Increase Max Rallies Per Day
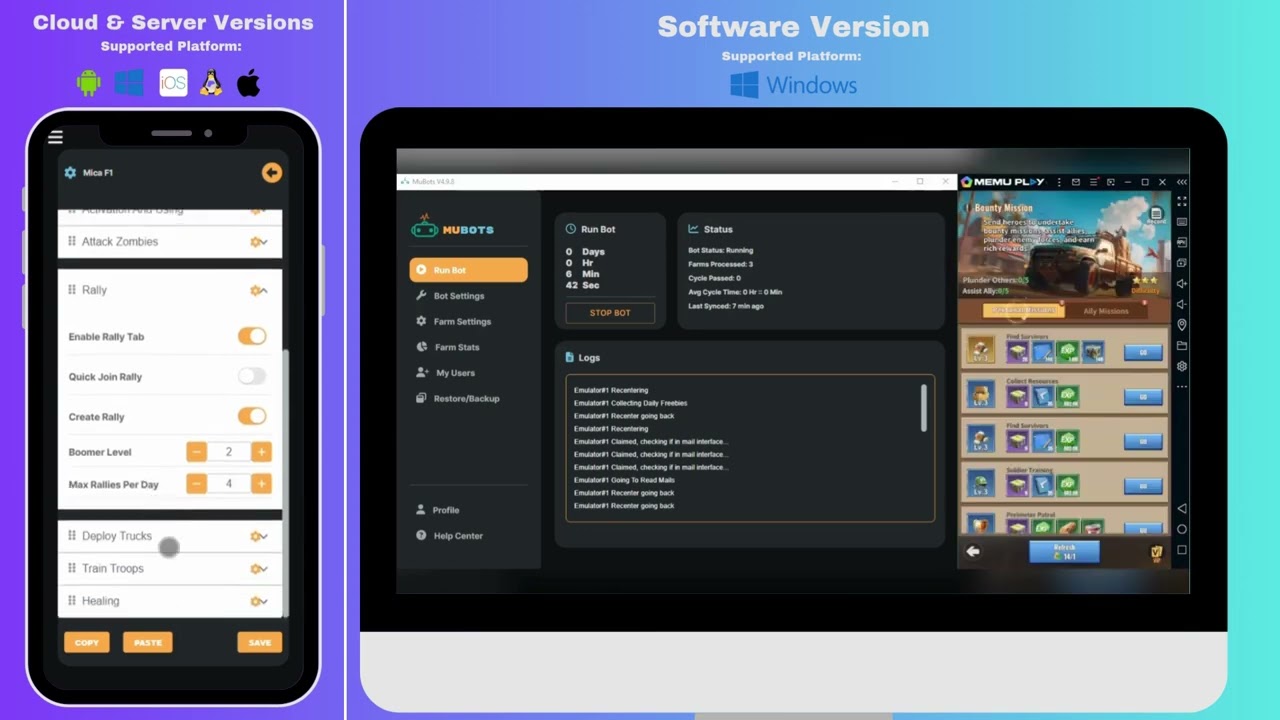Image resolution: width=1280 pixels, height=720 pixels. coord(261,484)
